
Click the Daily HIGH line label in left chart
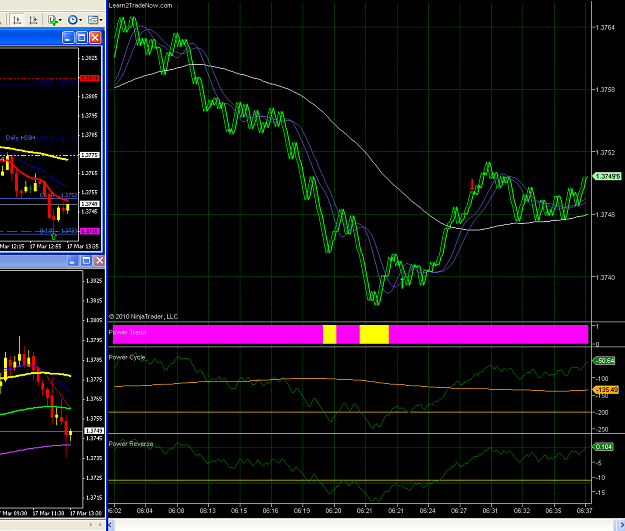point(20,138)
